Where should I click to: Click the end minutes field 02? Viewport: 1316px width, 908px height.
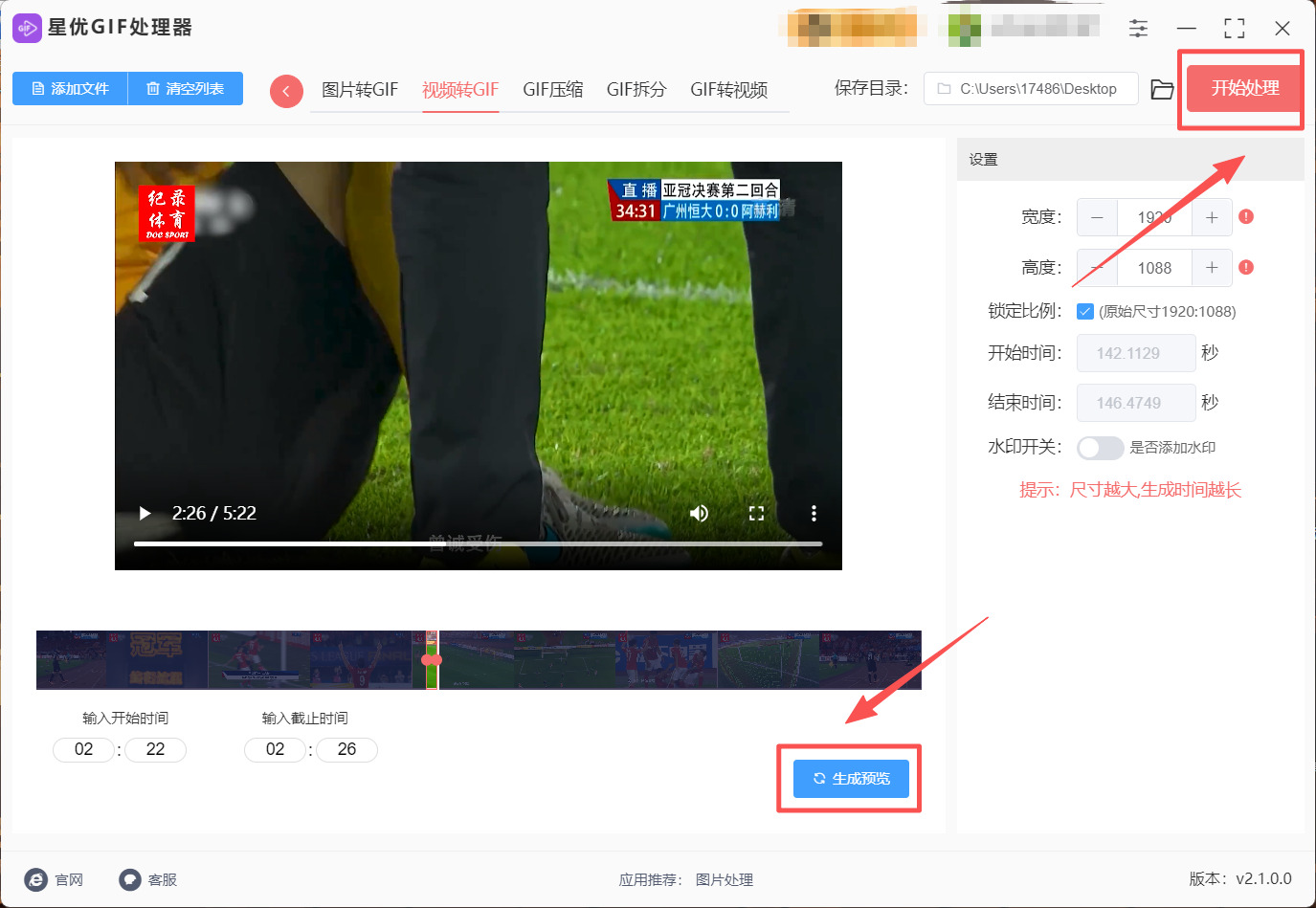[x=276, y=749]
